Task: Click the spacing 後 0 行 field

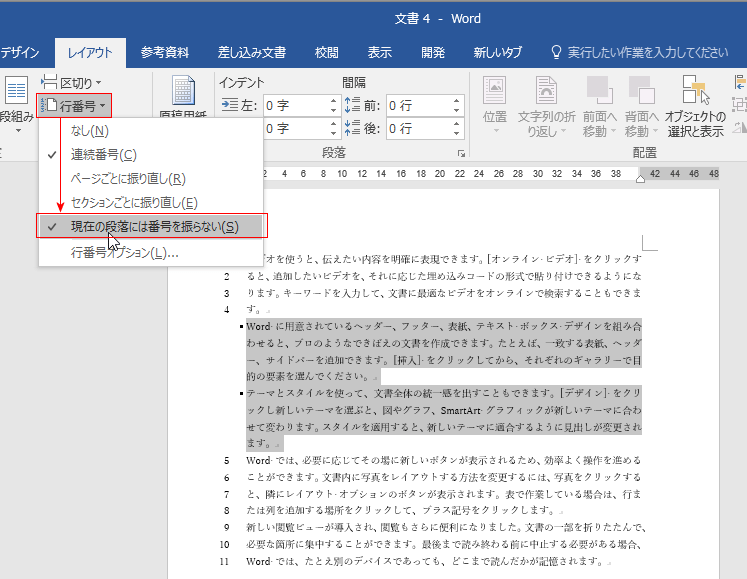Action: [x=418, y=128]
